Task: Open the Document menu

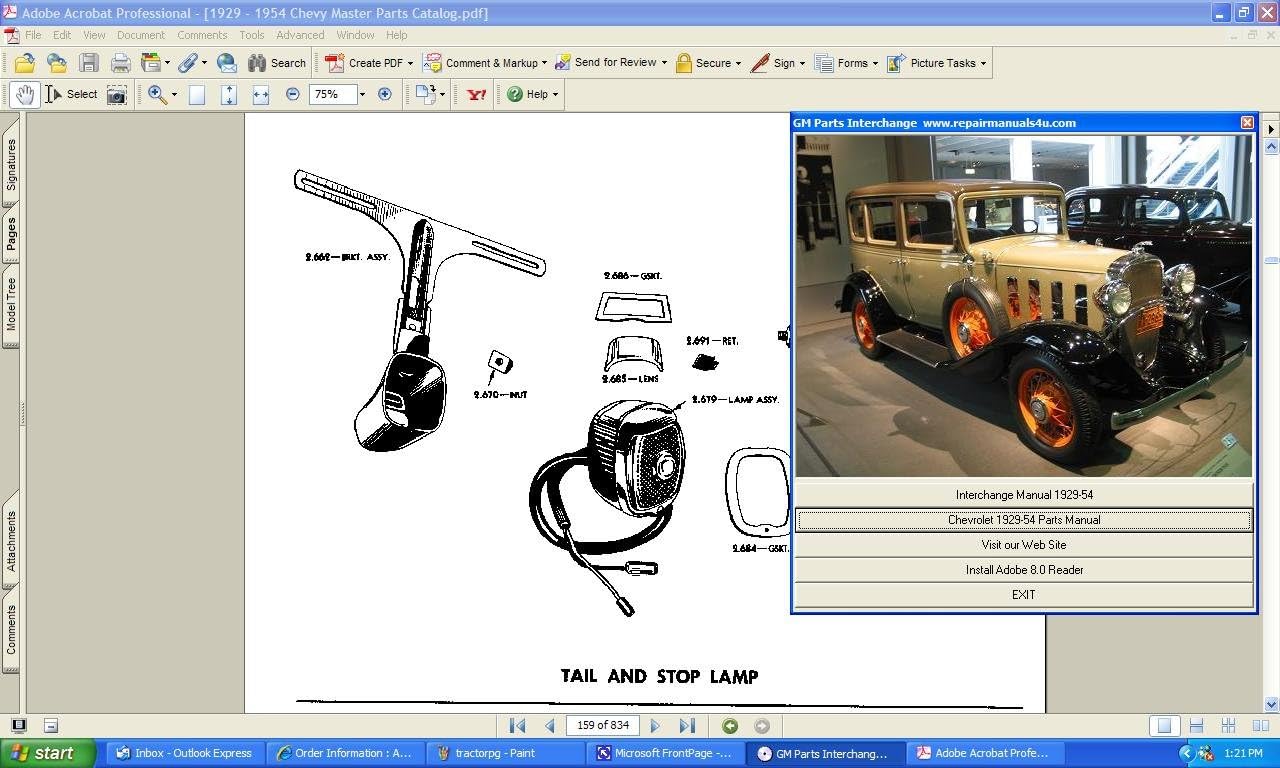Action: click(x=140, y=35)
